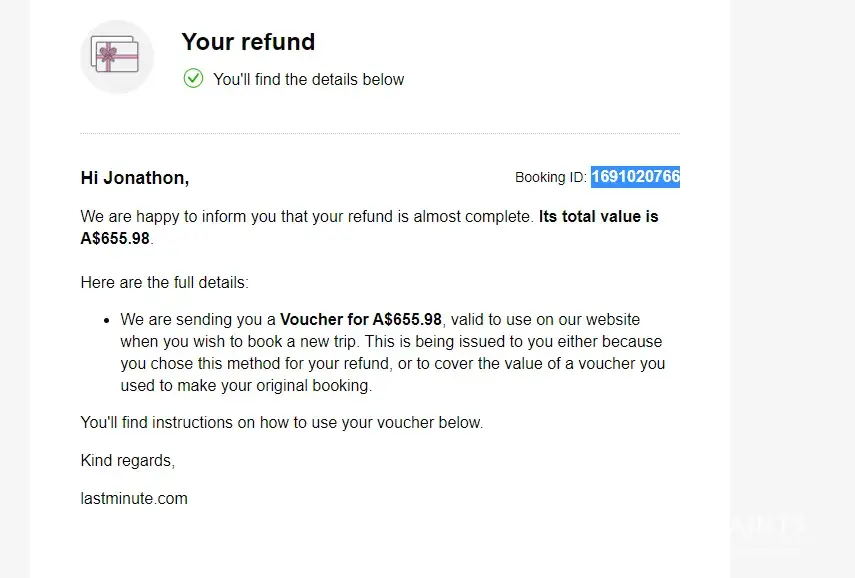855x578 pixels.
Task: Click the lastminute.com signature
Action: coord(134,498)
